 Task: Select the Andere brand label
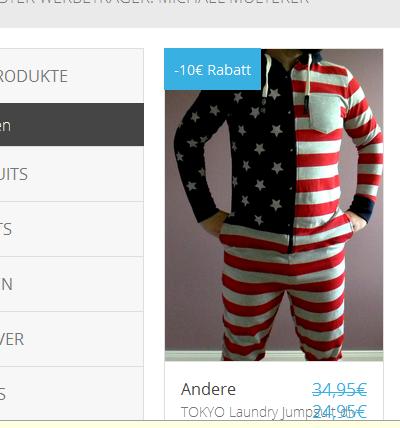tap(208, 389)
